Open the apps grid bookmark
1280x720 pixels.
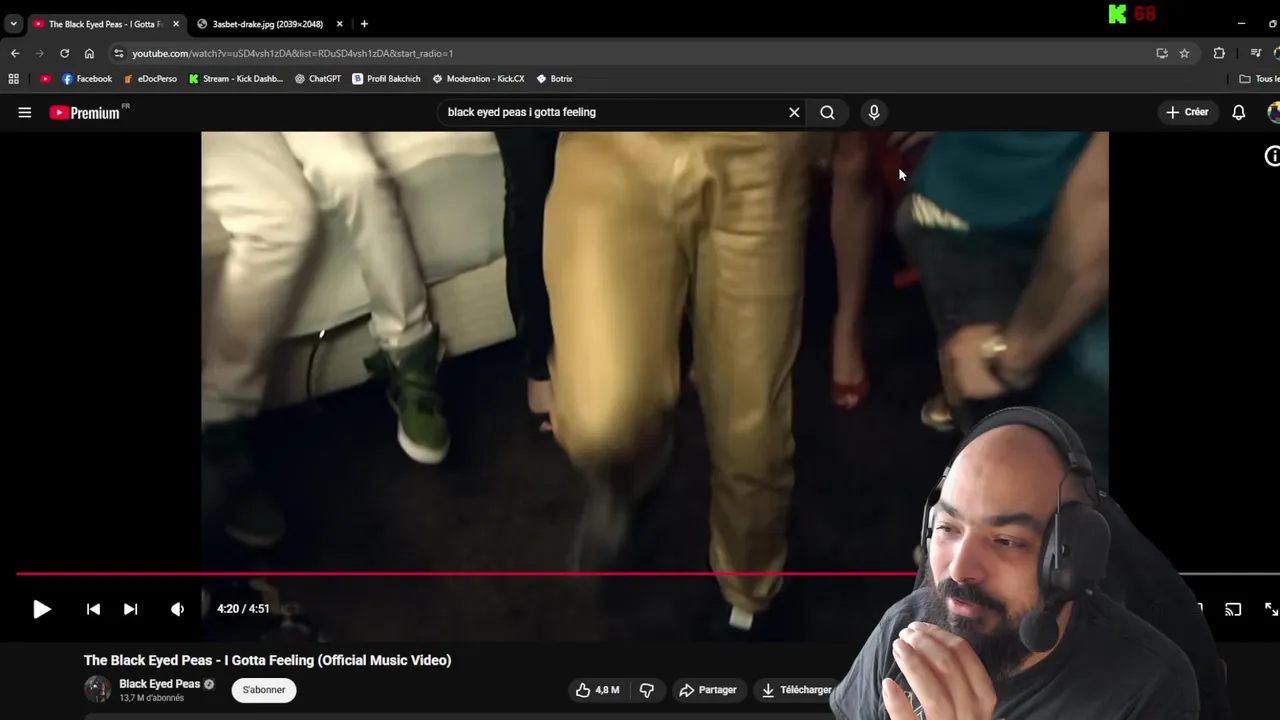pyautogui.click(x=13, y=79)
